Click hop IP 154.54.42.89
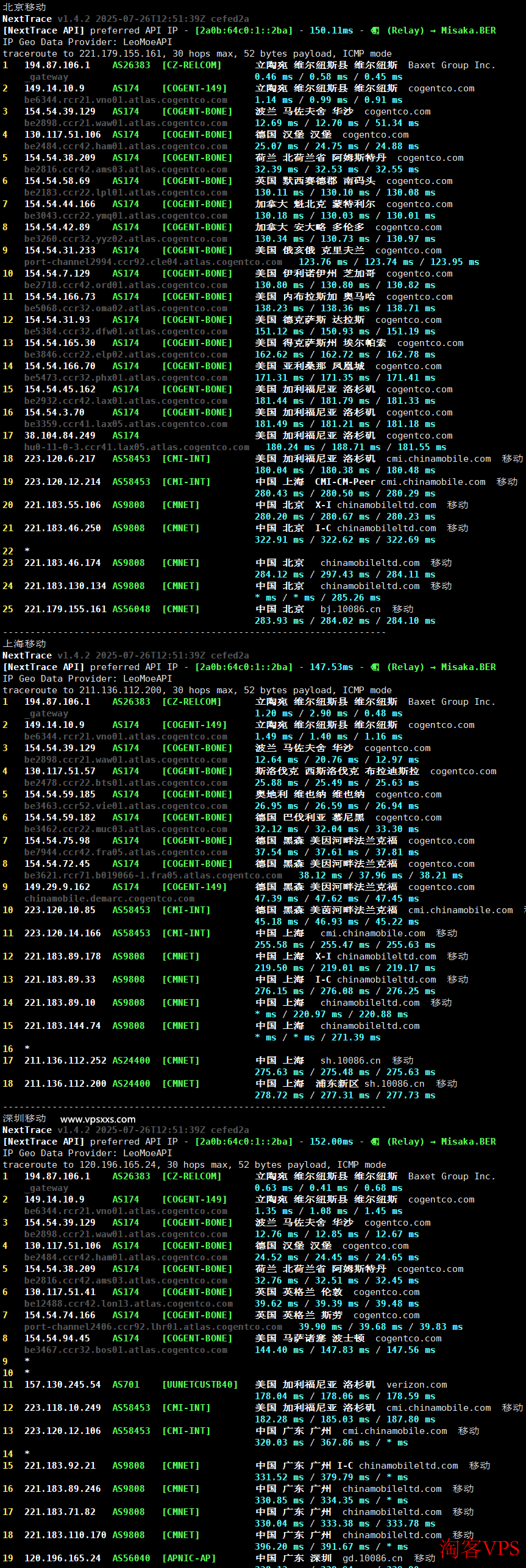This screenshot has height=1568, width=526. [57, 227]
